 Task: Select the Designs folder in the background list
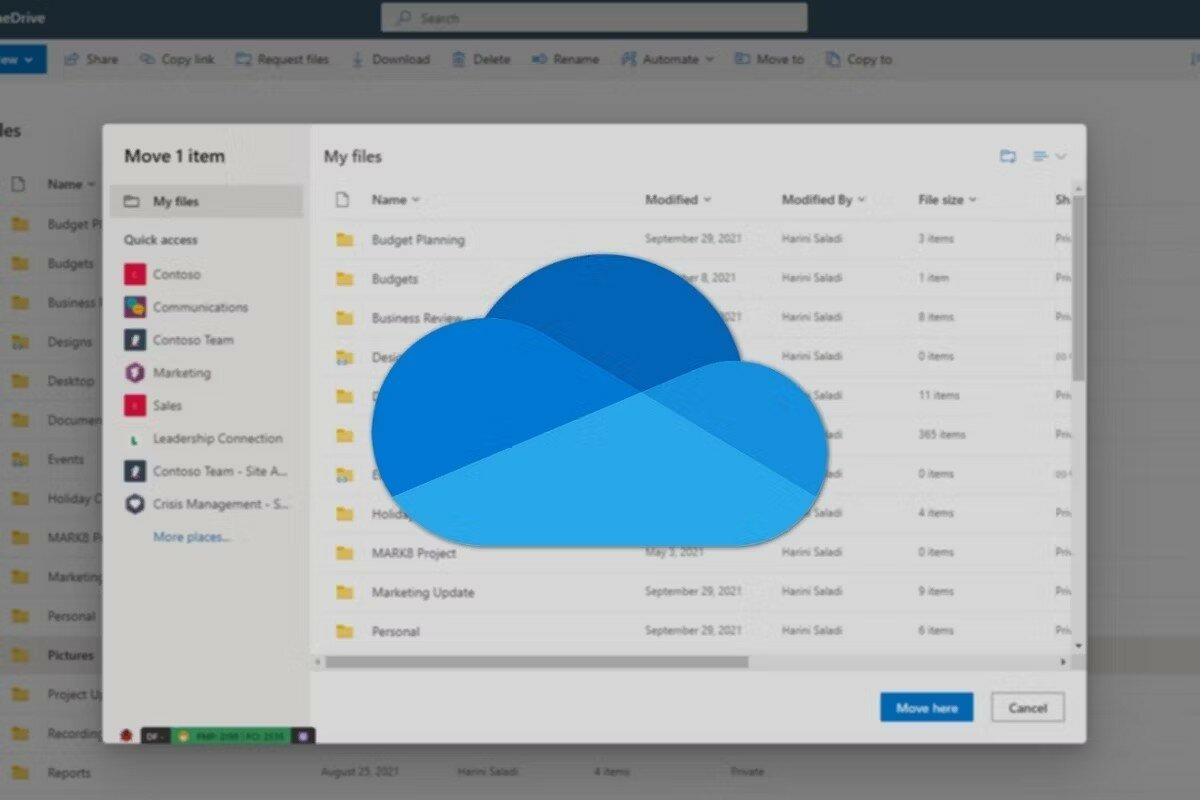[x=69, y=342]
